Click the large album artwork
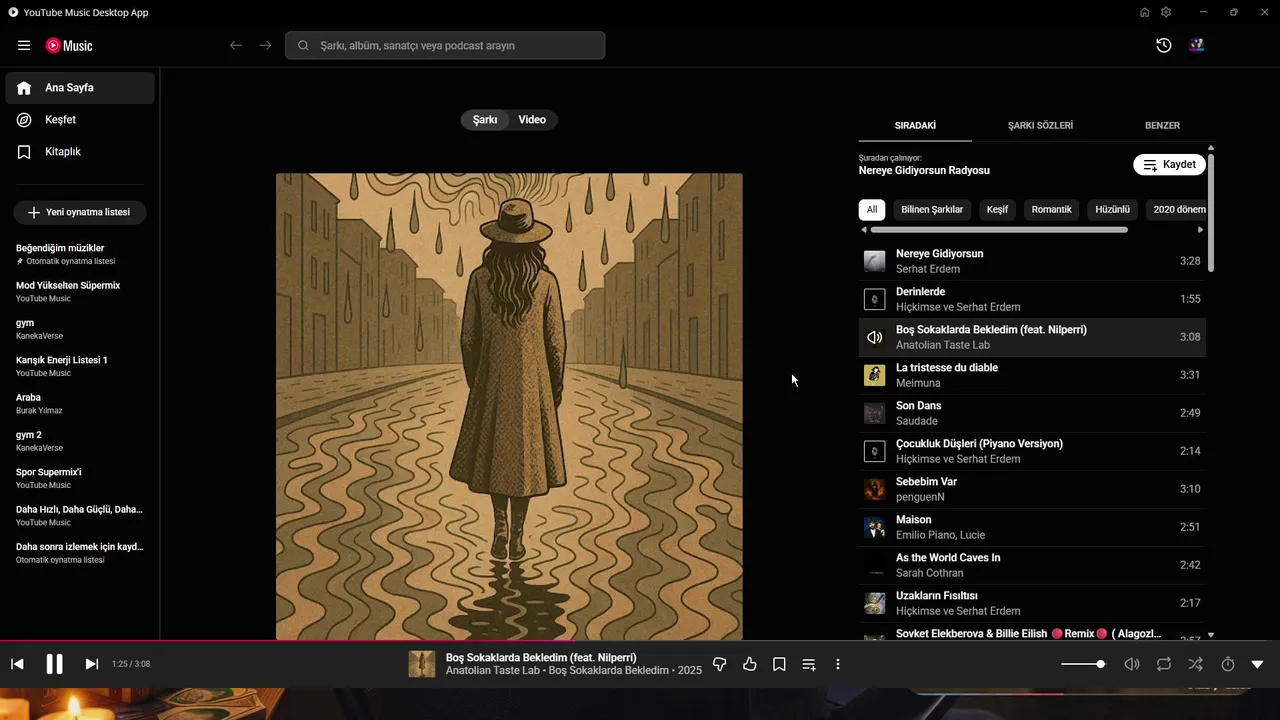Image resolution: width=1280 pixels, height=720 pixels. 509,406
